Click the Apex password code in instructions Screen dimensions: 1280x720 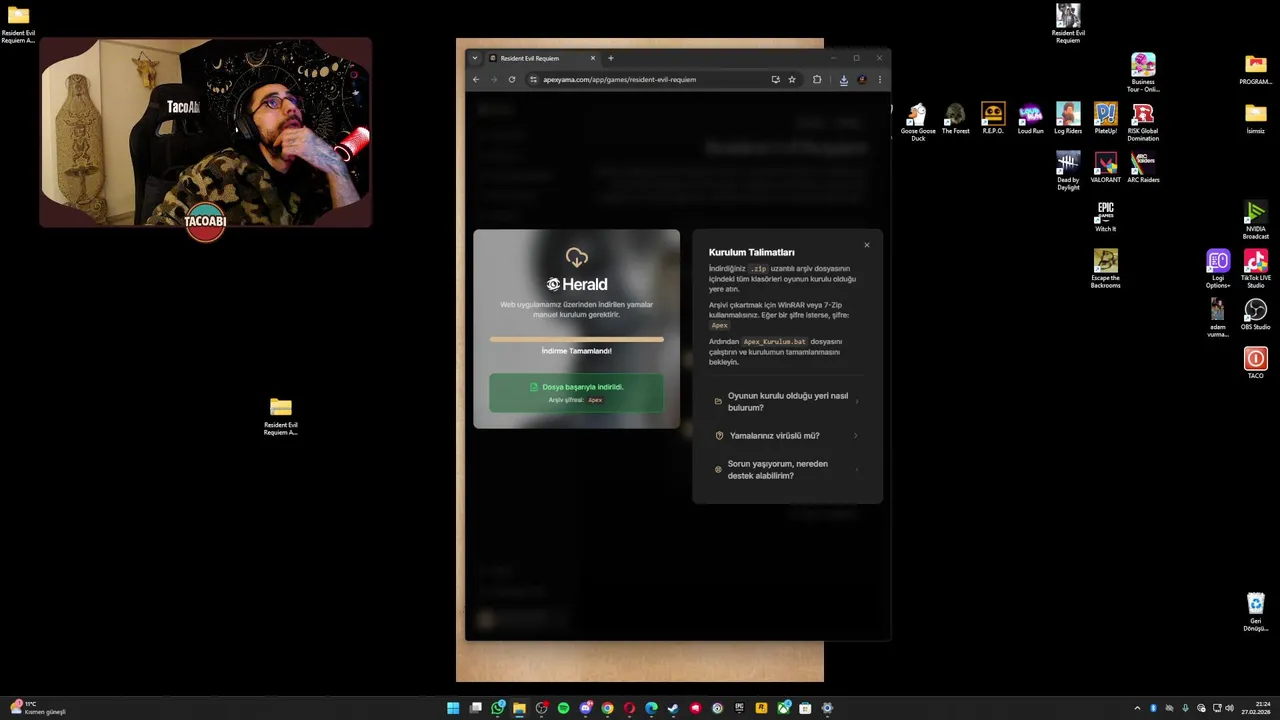coord(720,325)
